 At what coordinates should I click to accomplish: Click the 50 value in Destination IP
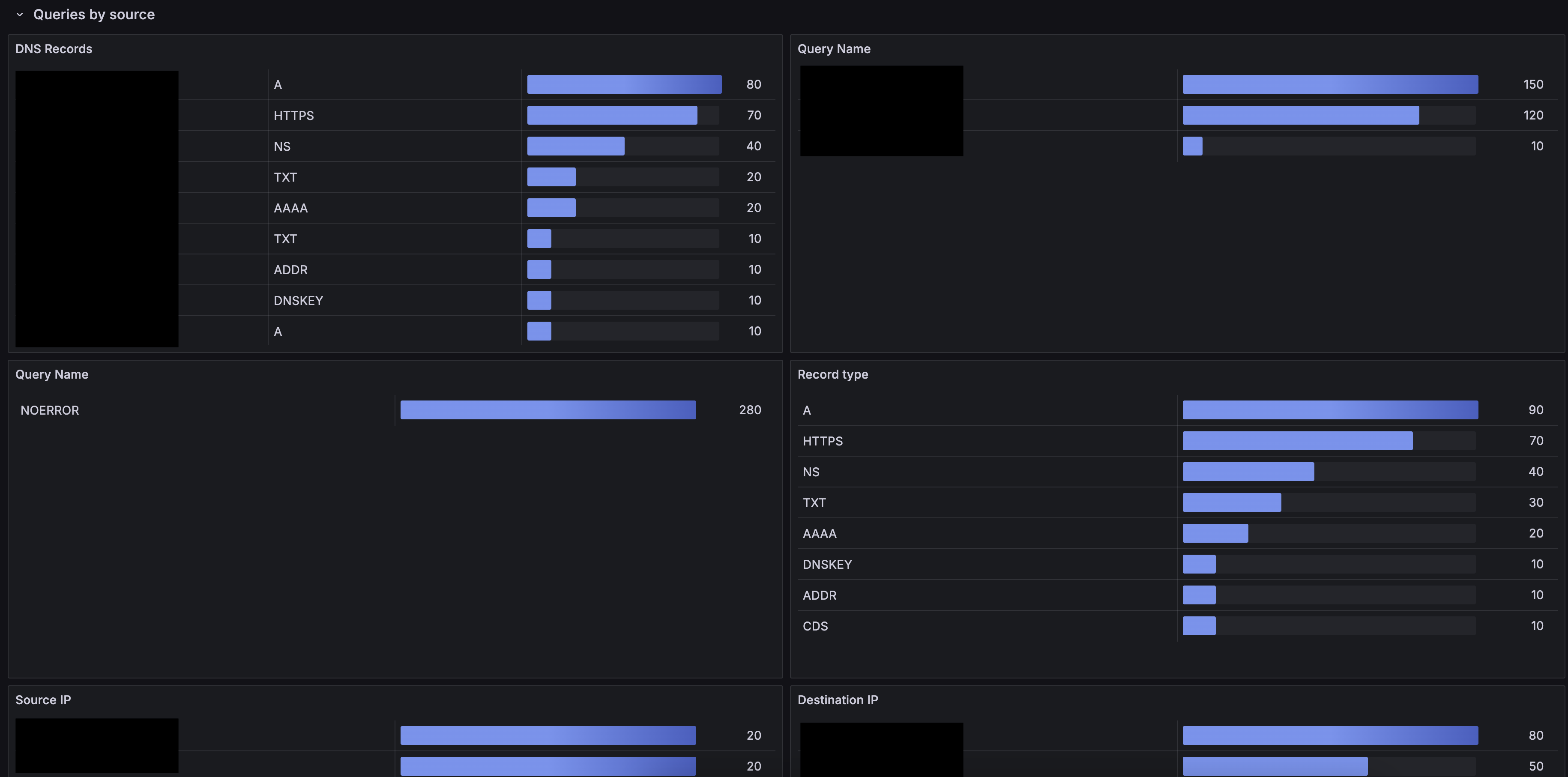click(x=1535, y=766)
